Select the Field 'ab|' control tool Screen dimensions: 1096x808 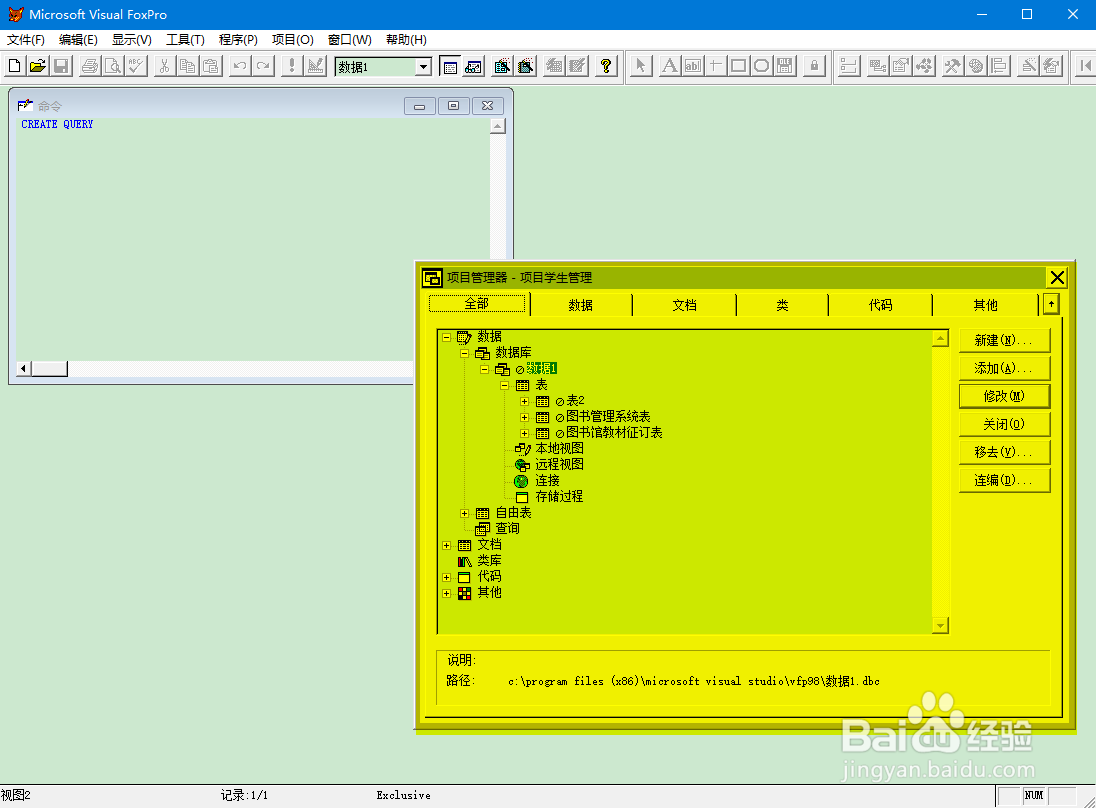click(692, 66)
